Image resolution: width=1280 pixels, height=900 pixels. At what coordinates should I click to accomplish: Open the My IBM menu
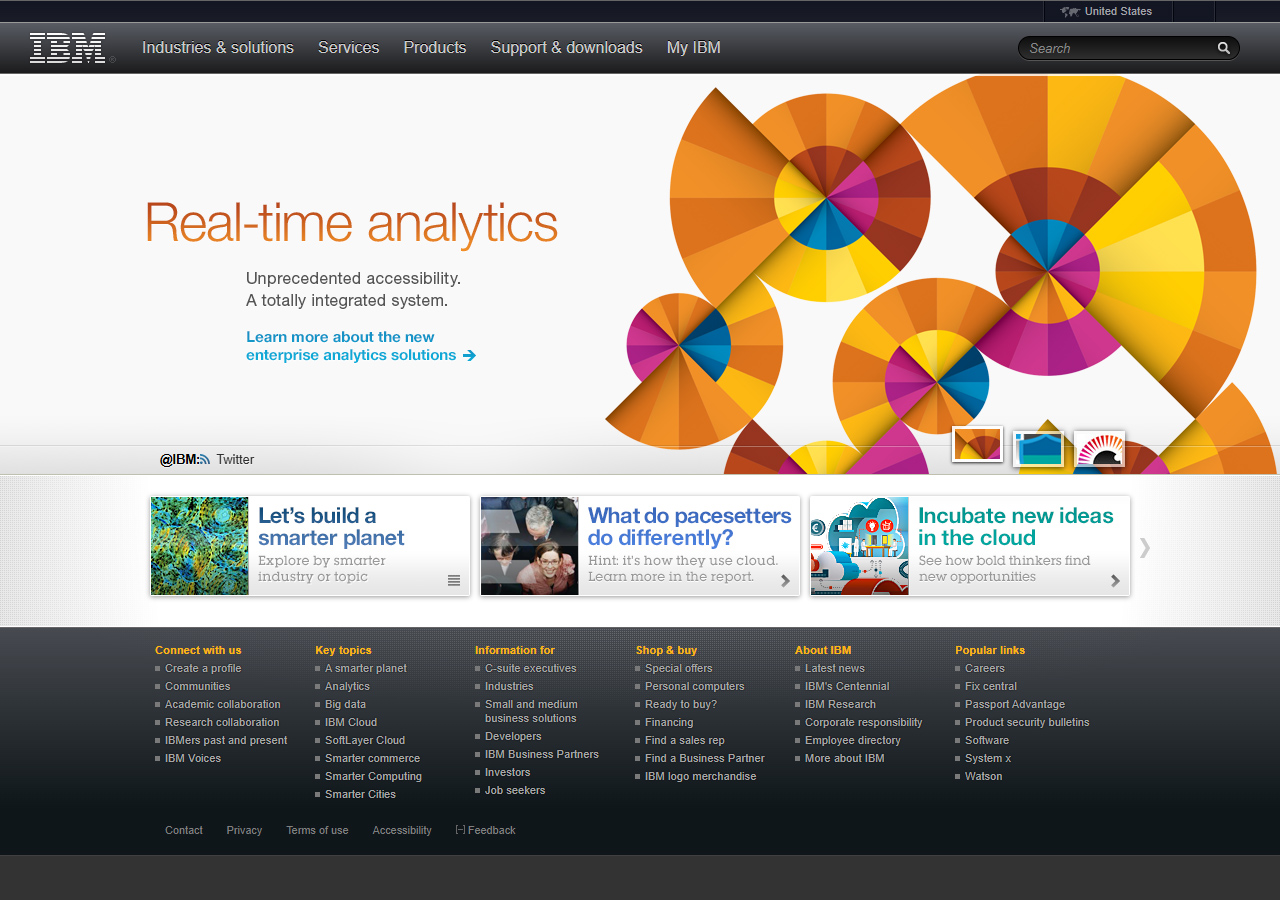click(x=694, y=48)
